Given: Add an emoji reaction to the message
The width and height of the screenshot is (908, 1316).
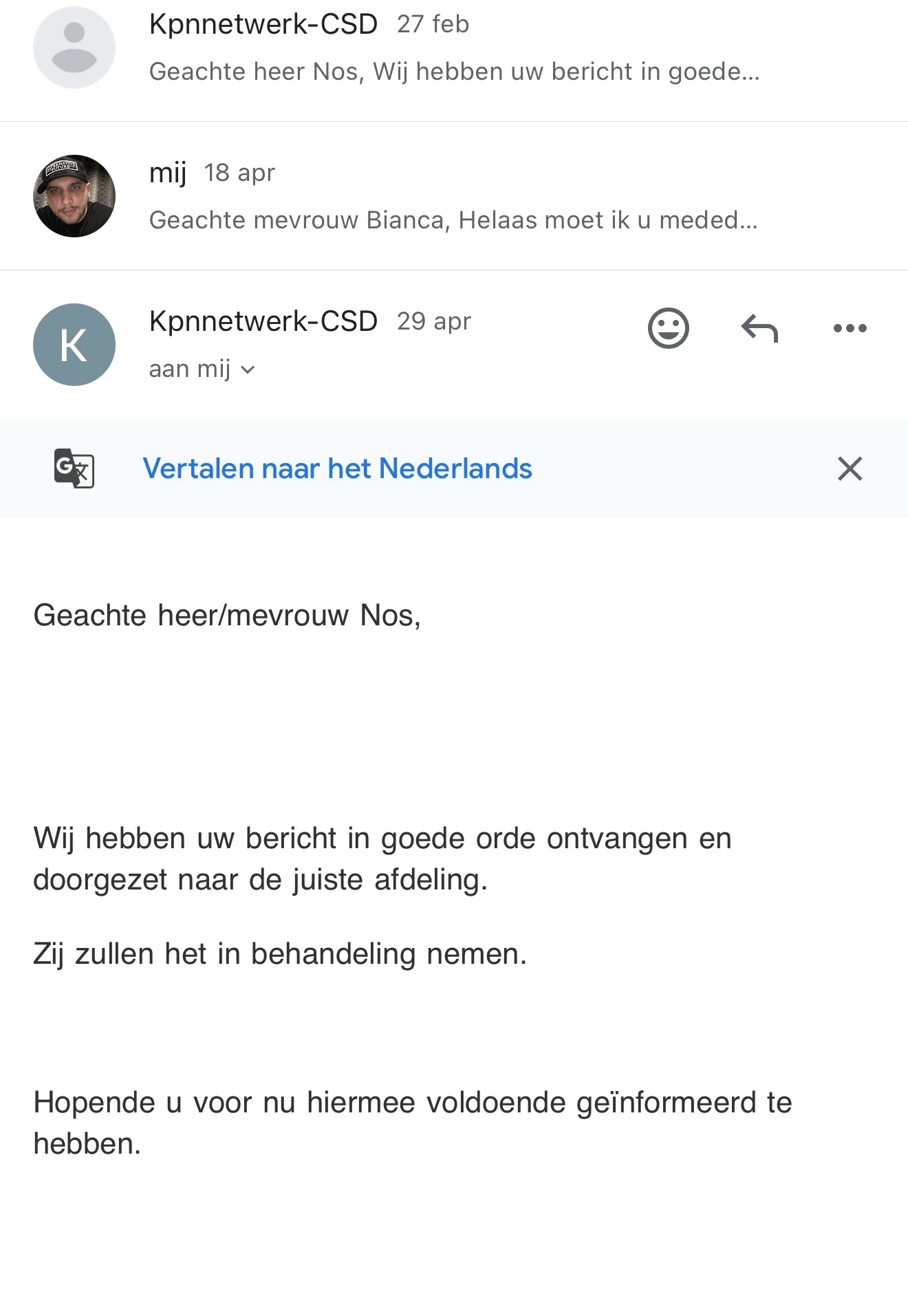Looking at the screenshot, I should (668, 328).
